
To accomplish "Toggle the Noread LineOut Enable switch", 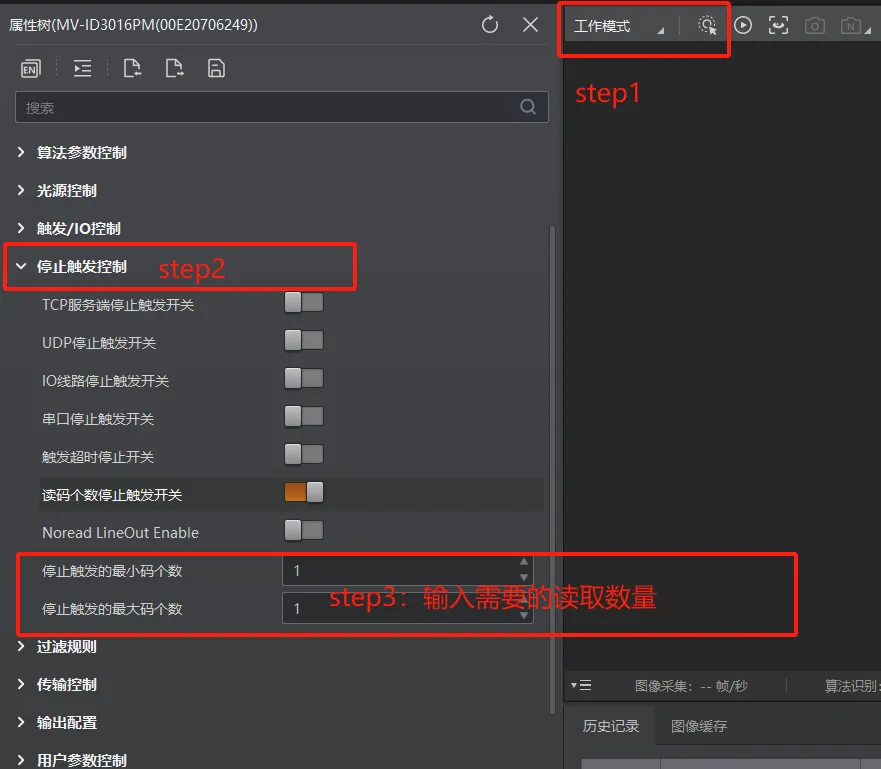I will click(304, 531).
